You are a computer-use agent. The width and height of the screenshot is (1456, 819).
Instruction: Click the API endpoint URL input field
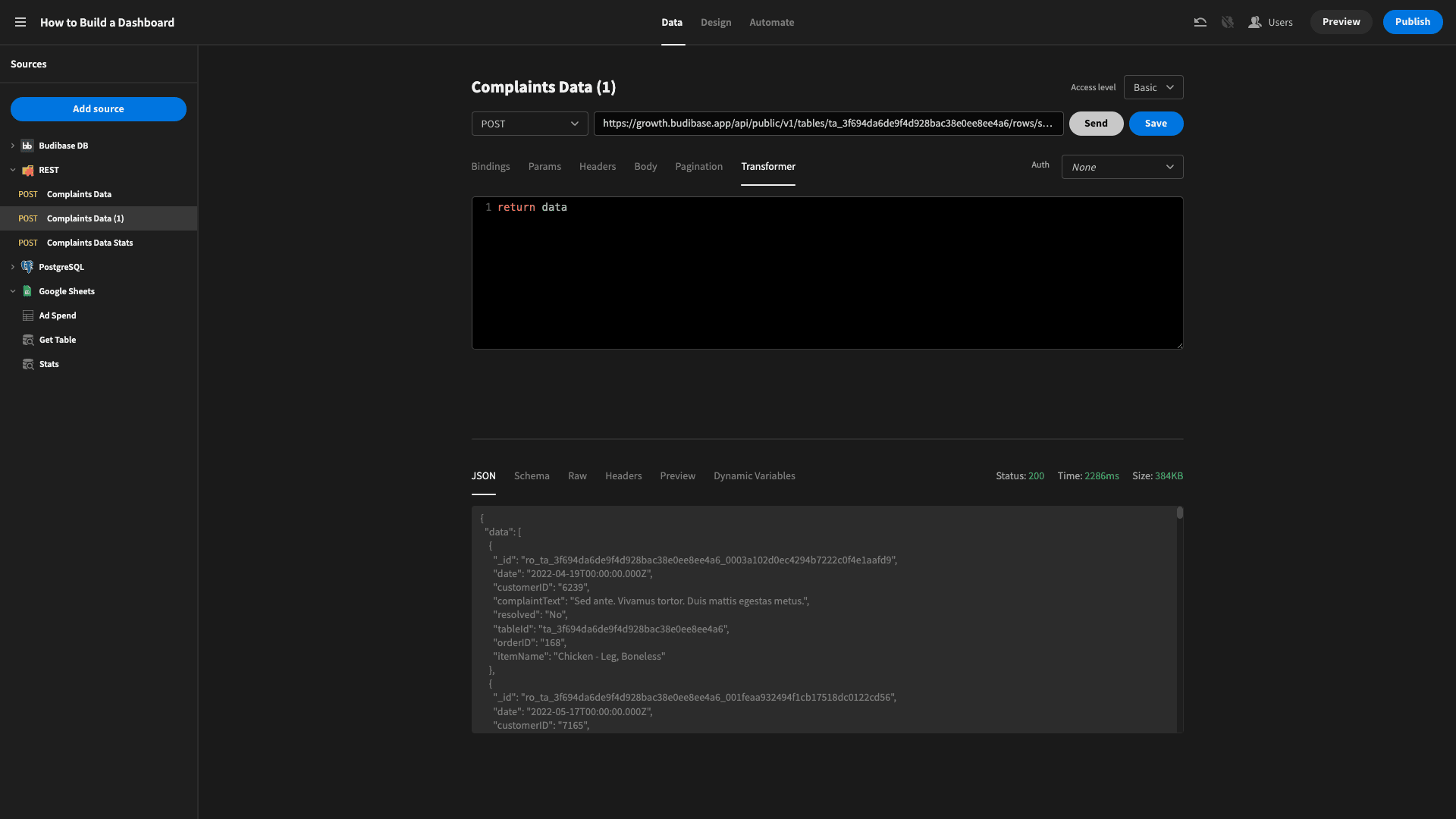click(828, 123)
